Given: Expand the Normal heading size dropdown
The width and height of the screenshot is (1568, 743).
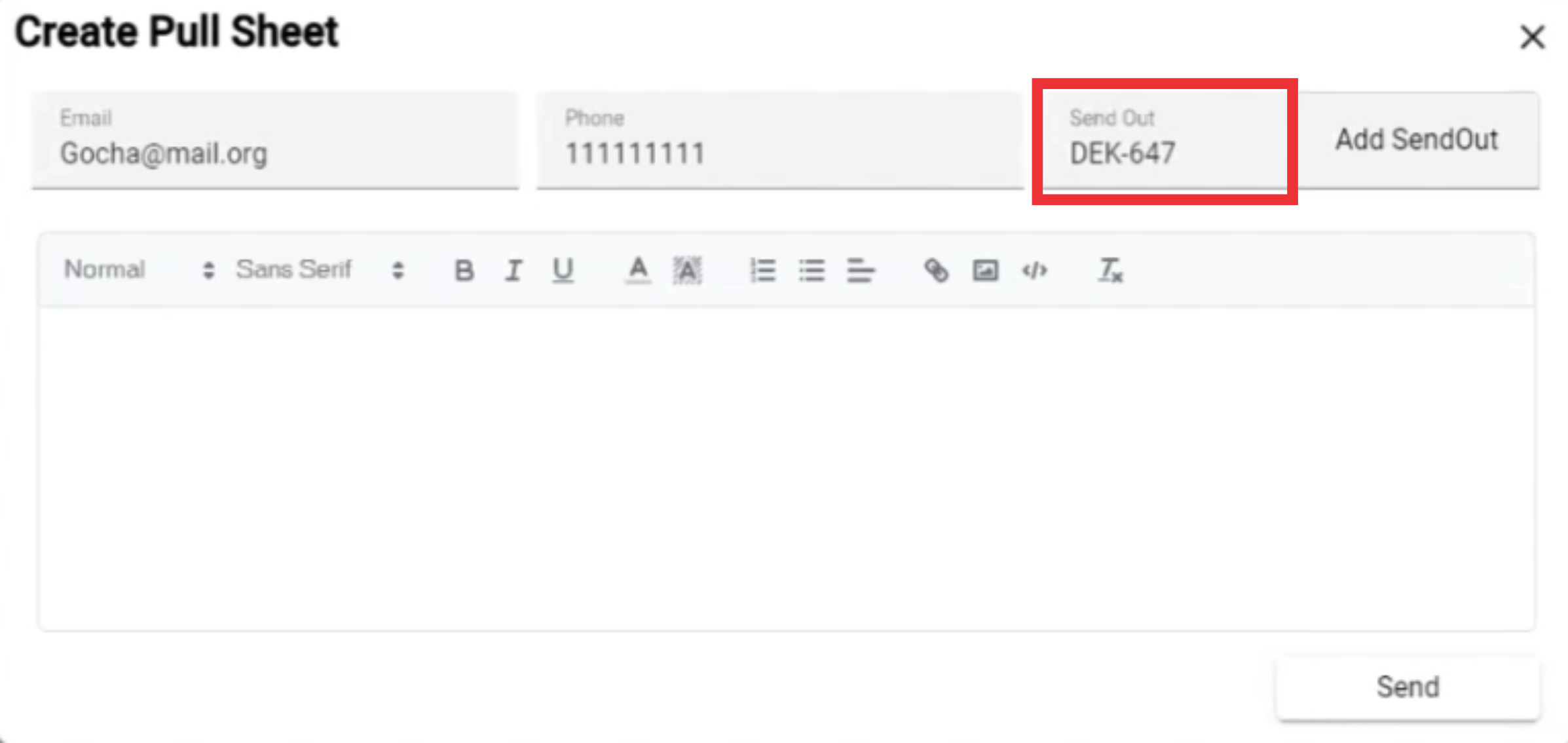Looking at the screenshot, I should click(x=139, y=270).
